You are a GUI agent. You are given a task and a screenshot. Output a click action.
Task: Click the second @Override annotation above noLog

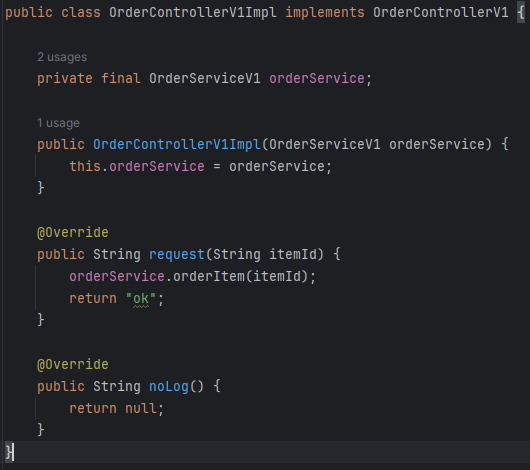pyautogui.click(x=73, y=365)
